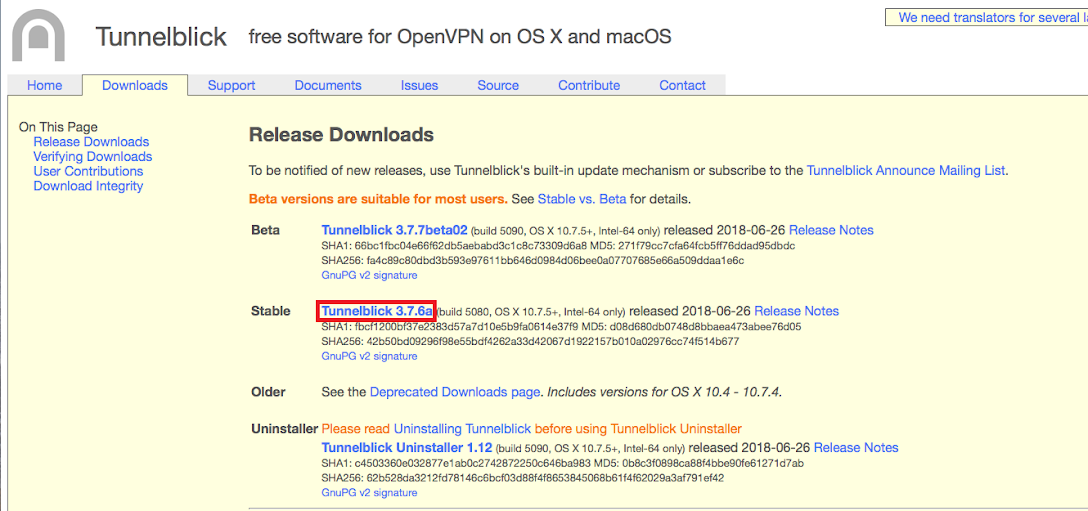Image resolution: width=1088 pixels, height=511 pixels.
Task: Open the Source tab
Action: 498,85
